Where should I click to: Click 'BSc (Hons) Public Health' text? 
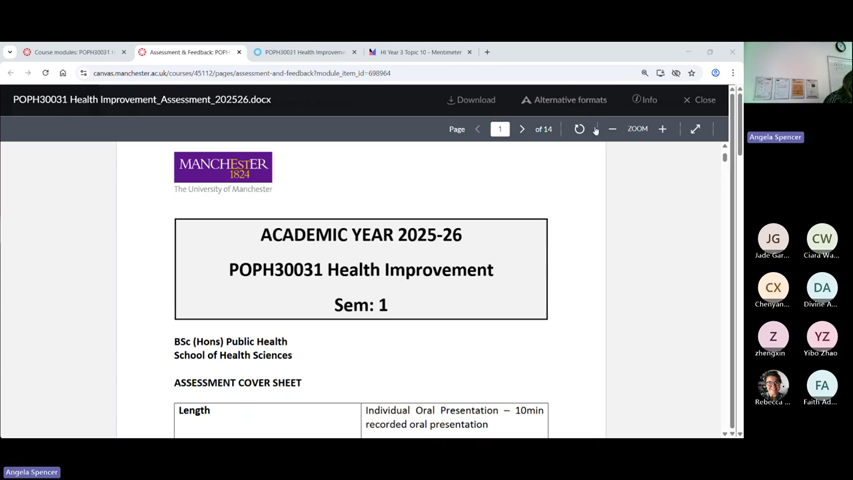coord(231,342)
